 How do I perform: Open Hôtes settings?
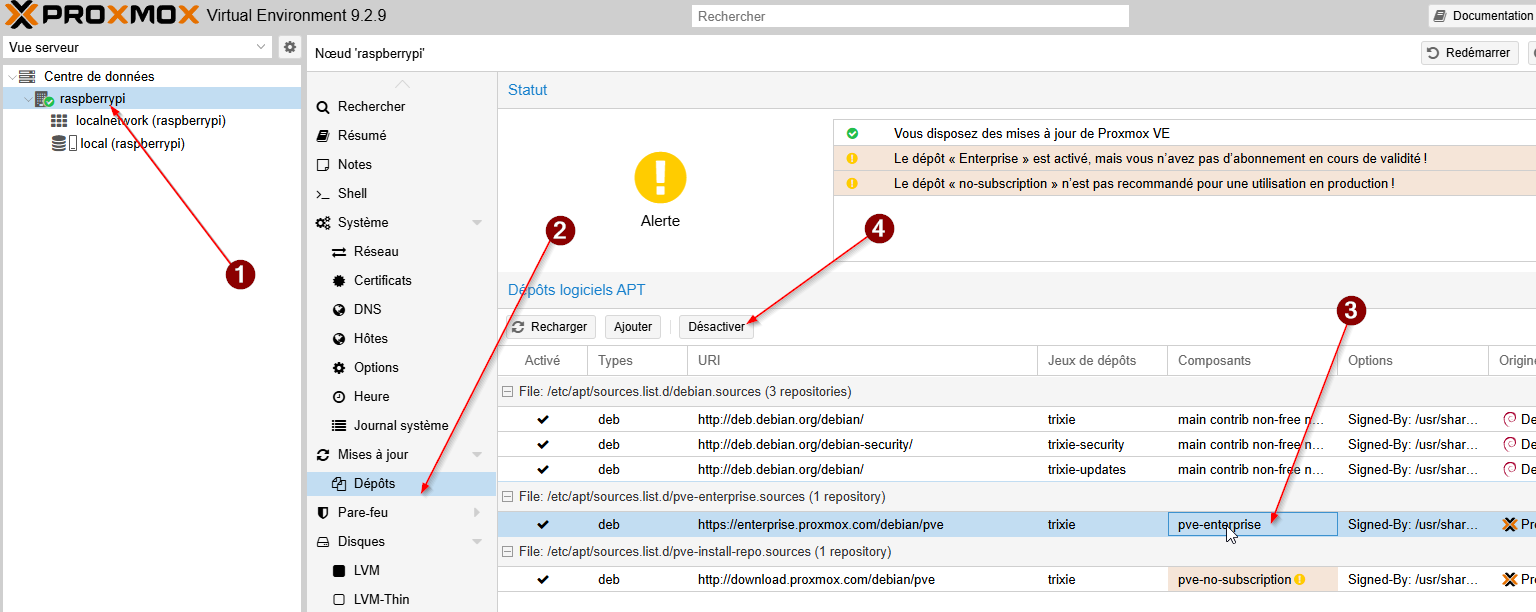(x=371, y=338)
